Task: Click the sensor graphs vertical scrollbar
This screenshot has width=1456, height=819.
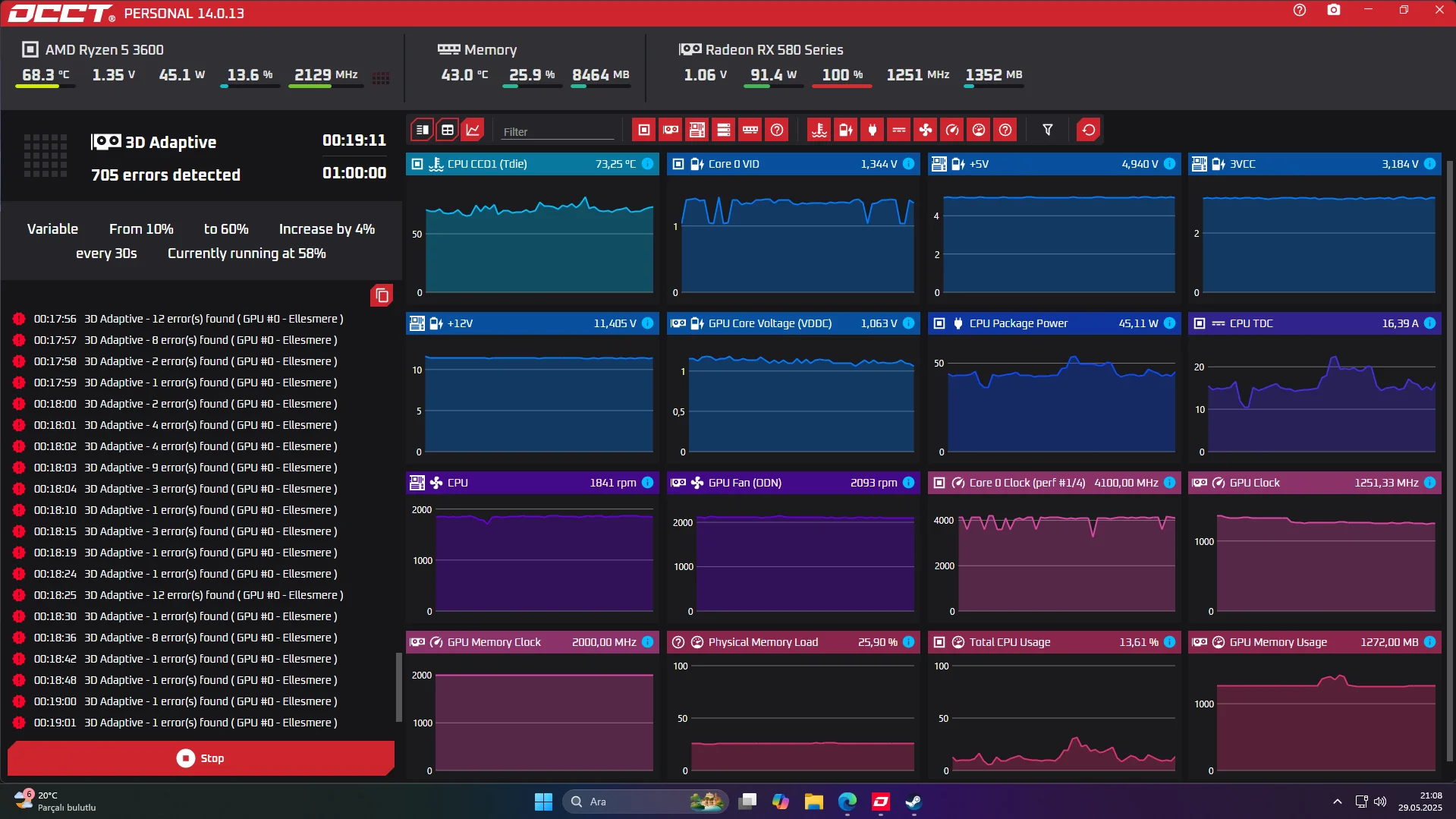Action: point(1450,459)
